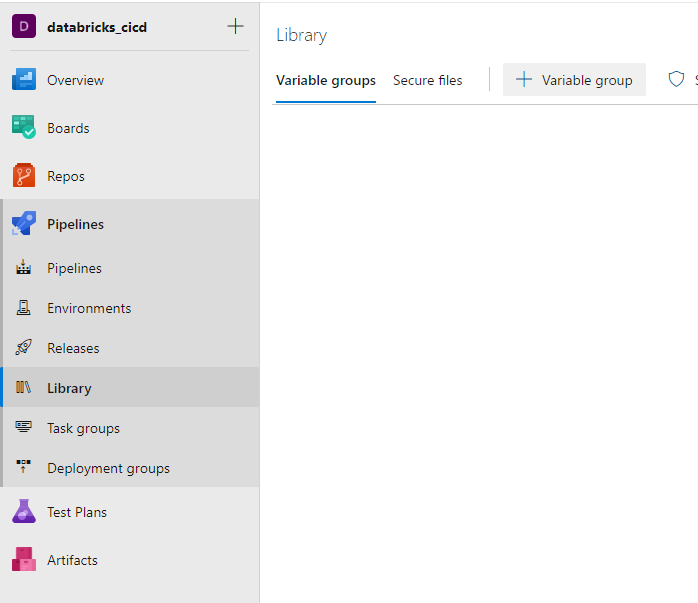Image resolution: width=698 pixels, height=603 pixels.
Task: Open the Task groups menu label
Action: [x=83, y=429]
